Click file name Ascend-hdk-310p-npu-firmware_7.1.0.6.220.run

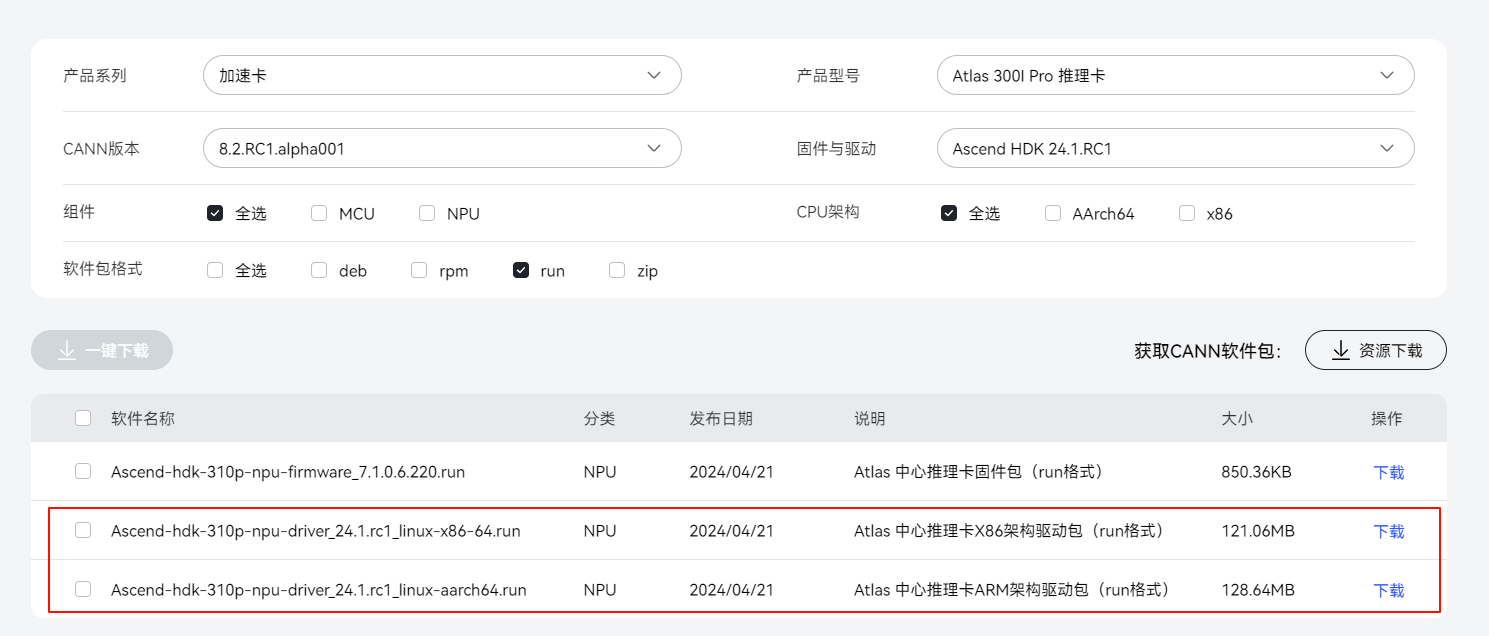click(x=288, y=472)
